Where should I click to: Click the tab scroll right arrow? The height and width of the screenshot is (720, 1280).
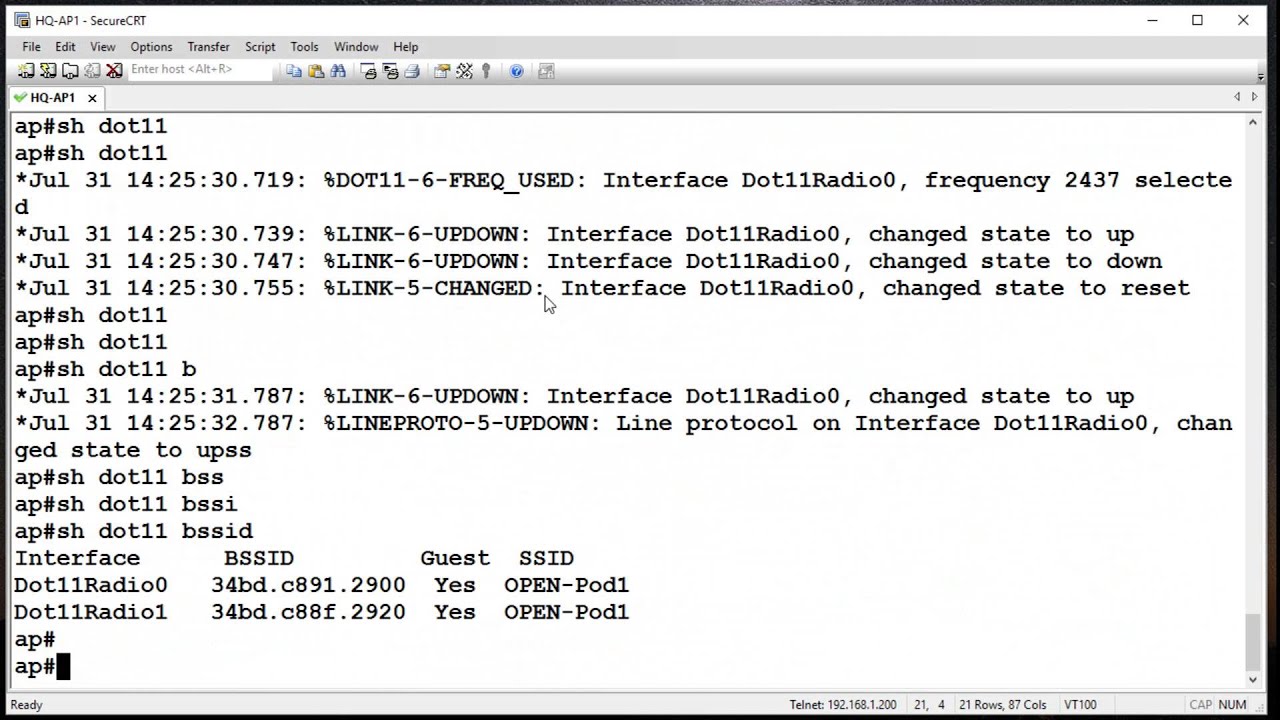[x=1254, y=97]
